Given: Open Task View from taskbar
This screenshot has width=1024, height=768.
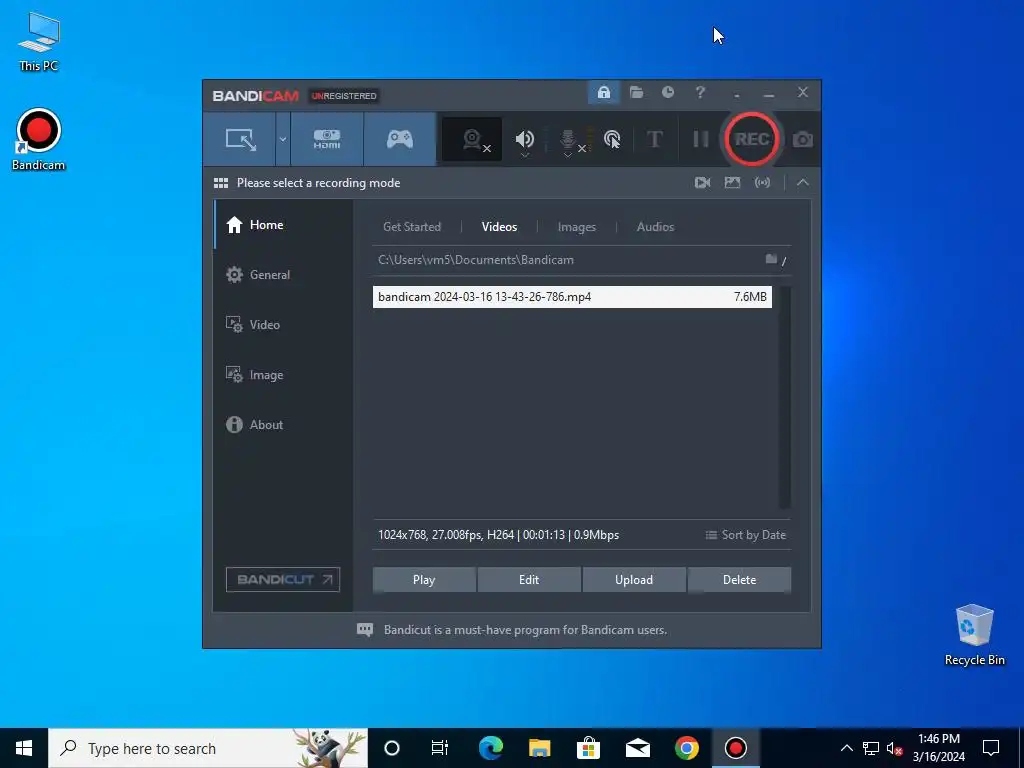Looking at the screenshot, I should coord(440,748).
